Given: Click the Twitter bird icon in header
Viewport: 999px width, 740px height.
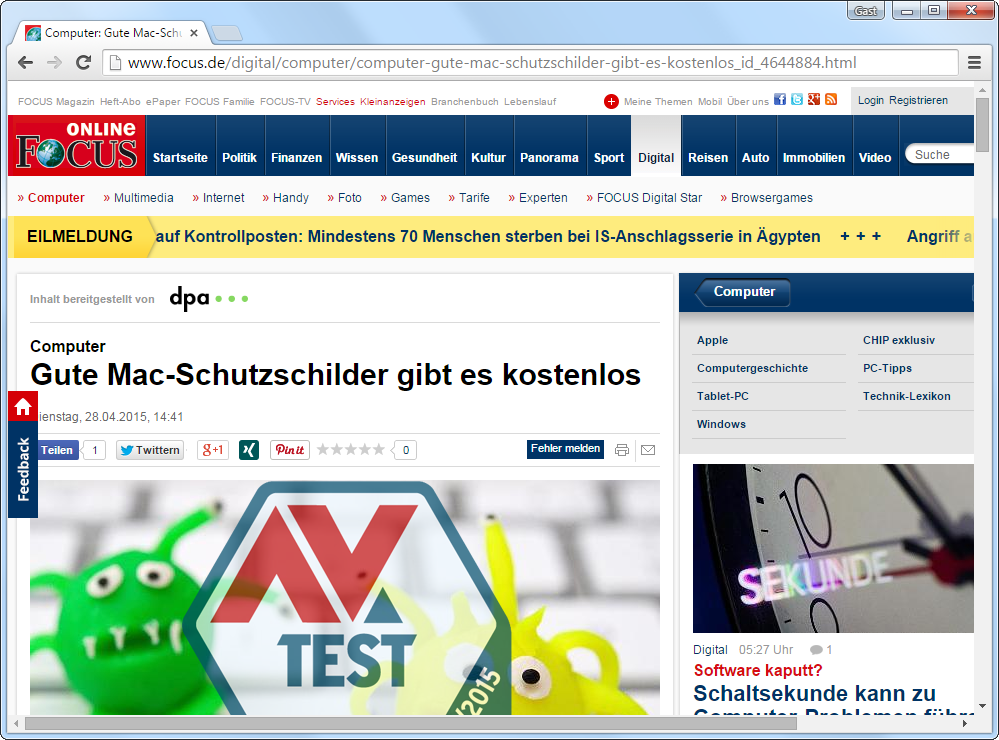Looking at the screenshot, I should (x=797, y=100).
